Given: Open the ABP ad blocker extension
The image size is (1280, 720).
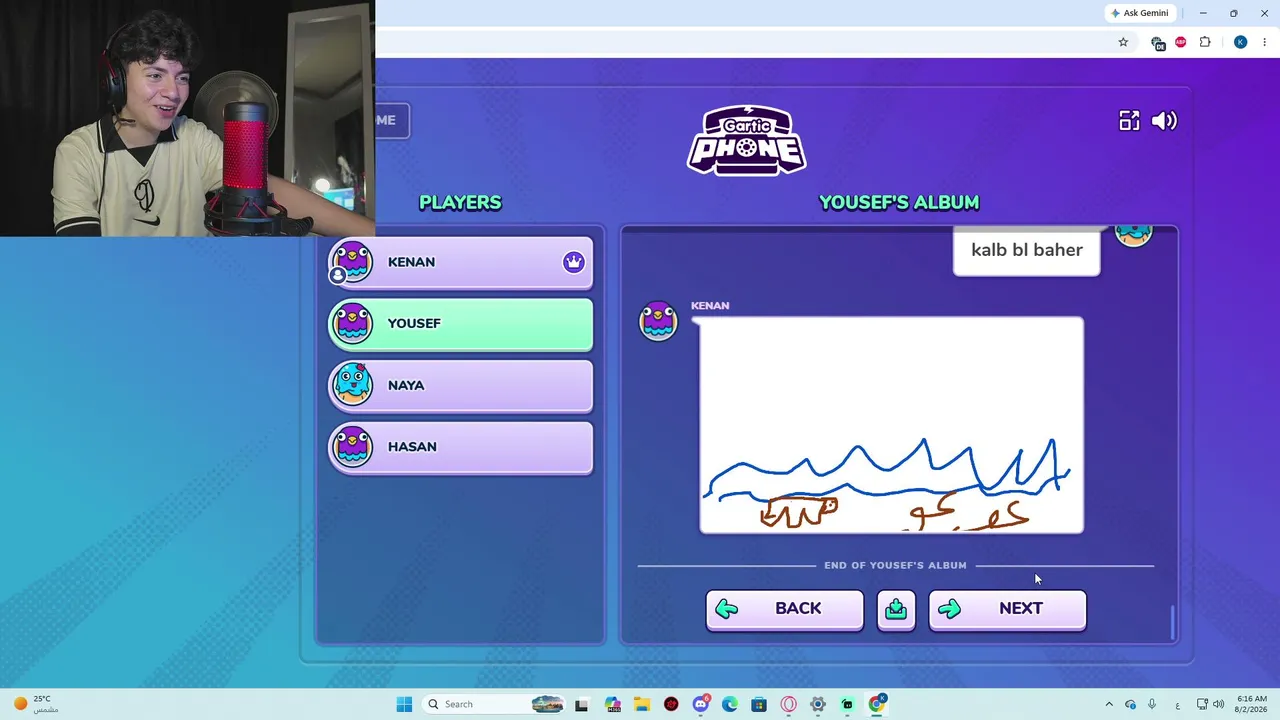Looking at the screenshot, I should click(1181, 42).
